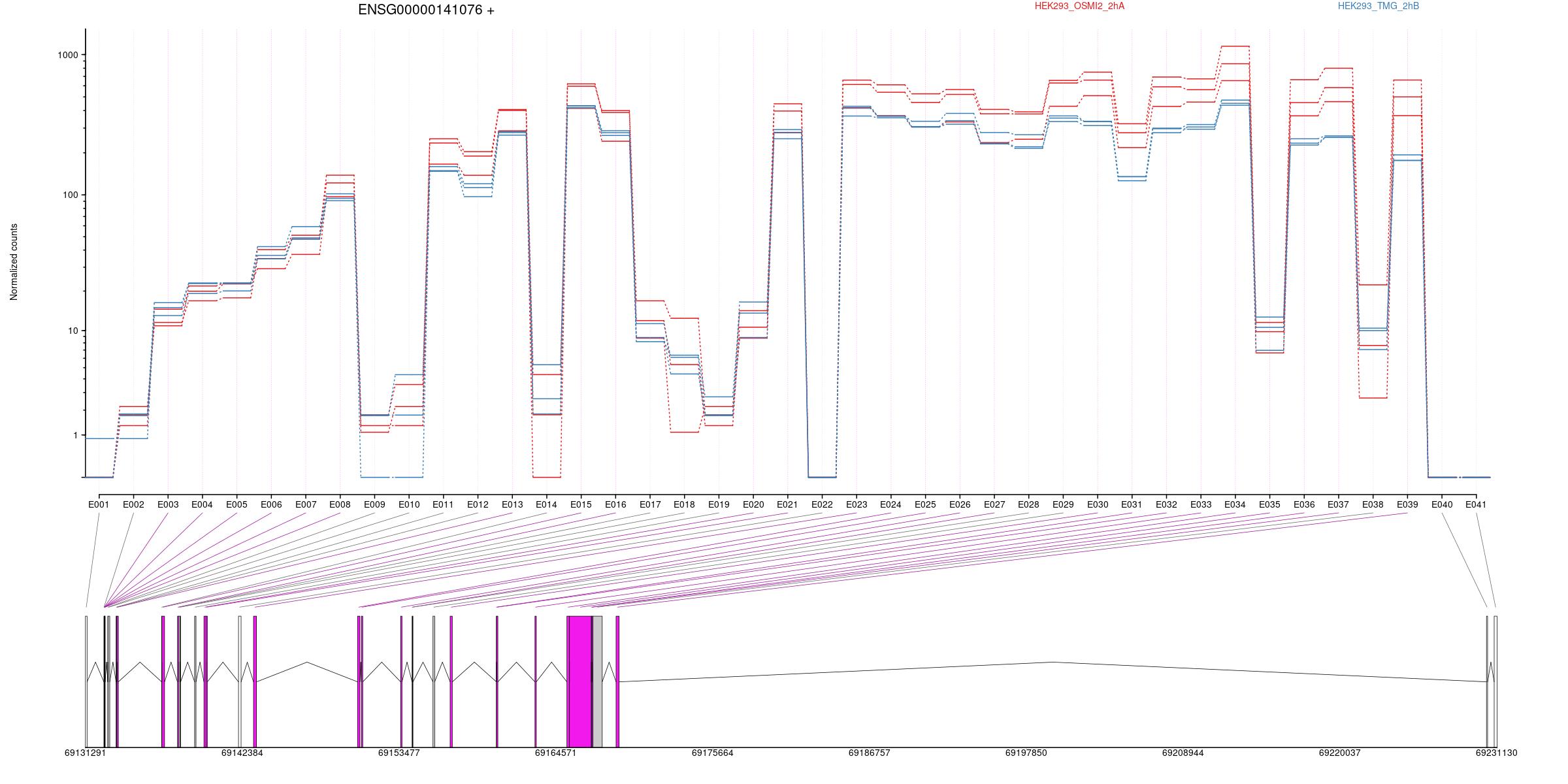Select exon label E027
Viewport: 1568px width, 784px height.
click(994, 504)
